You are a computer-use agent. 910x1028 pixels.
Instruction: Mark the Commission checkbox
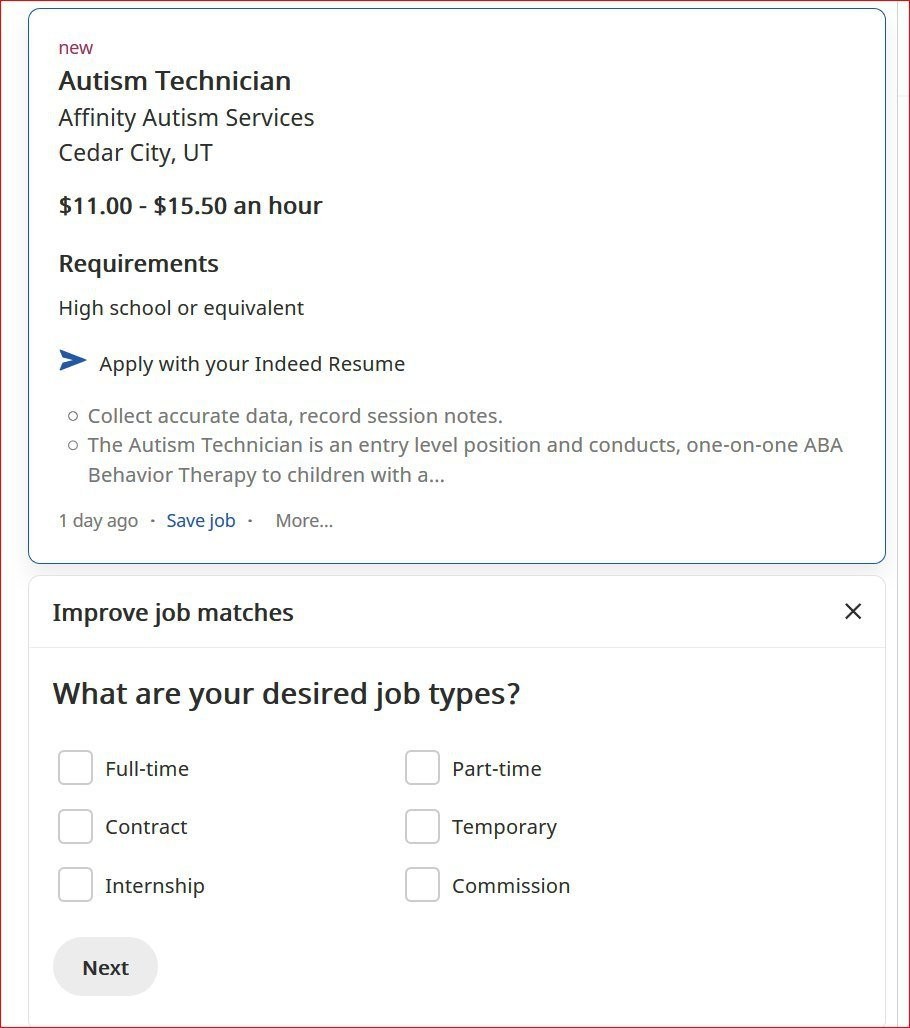tap(422, 884)
